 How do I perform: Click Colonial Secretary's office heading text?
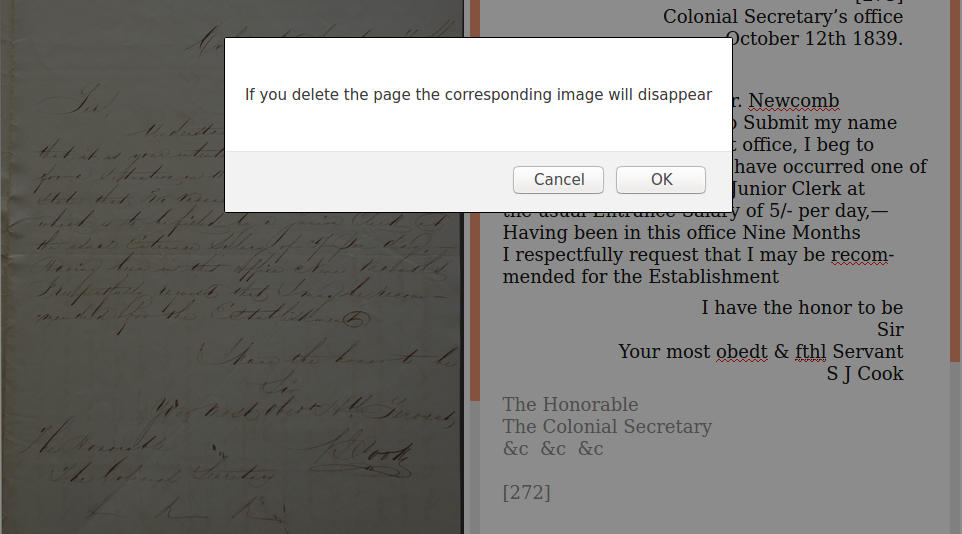783,17
